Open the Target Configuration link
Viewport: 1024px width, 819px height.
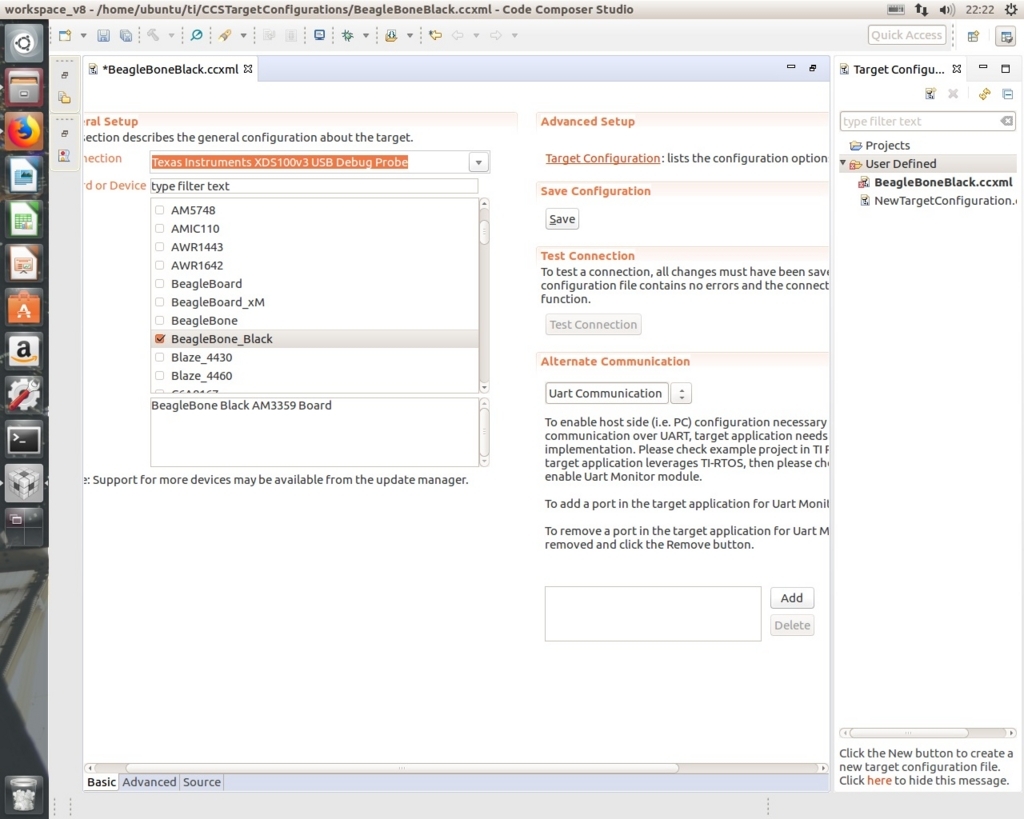tap(602, 159)
